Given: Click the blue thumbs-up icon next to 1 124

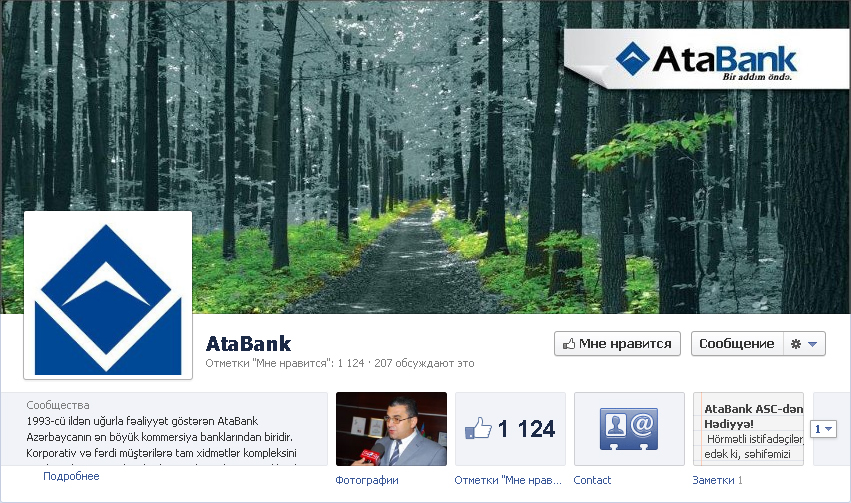Looking at the screenshot, I should click(478, 429).
